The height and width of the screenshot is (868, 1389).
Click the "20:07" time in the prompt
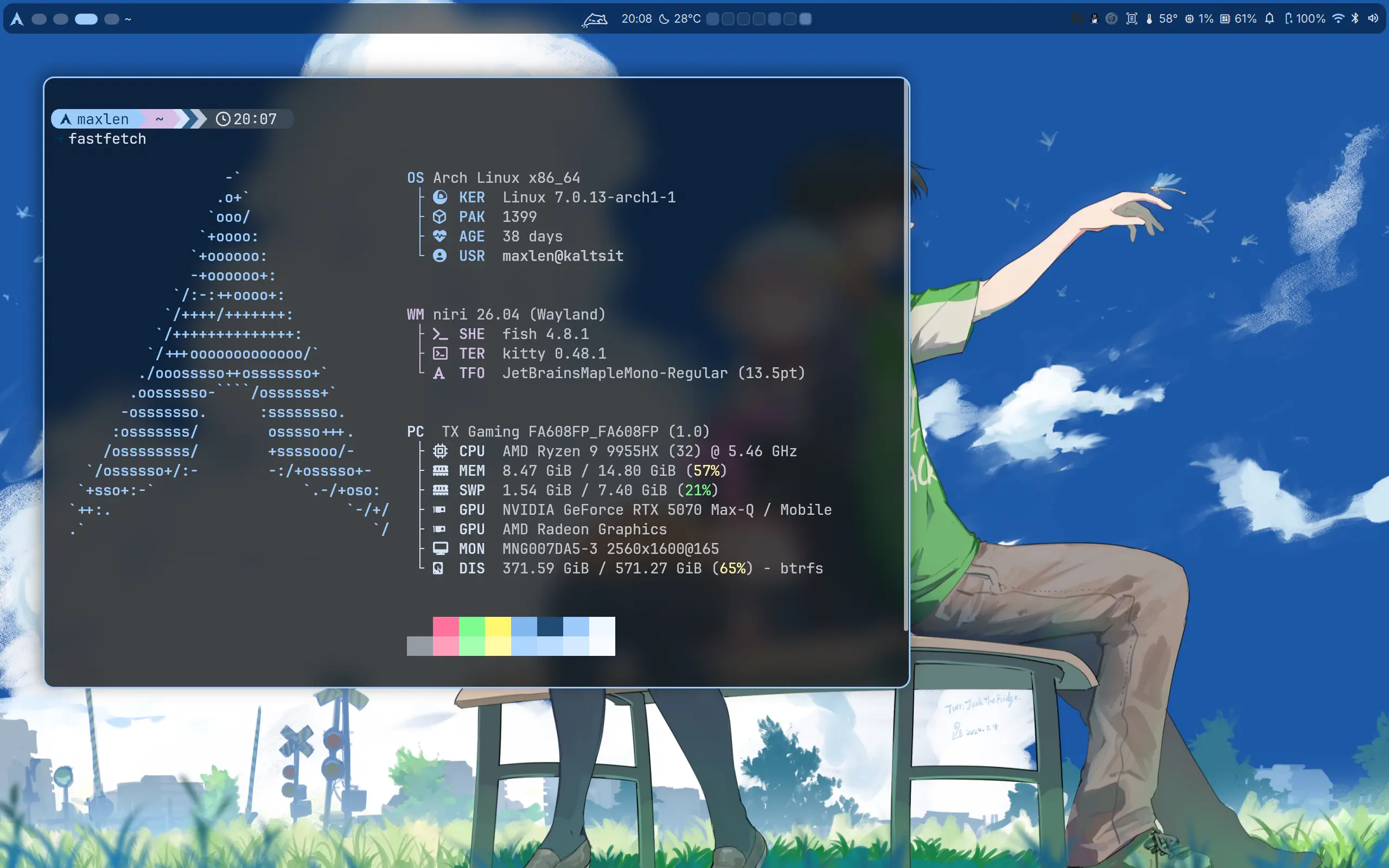coord(255,119)
